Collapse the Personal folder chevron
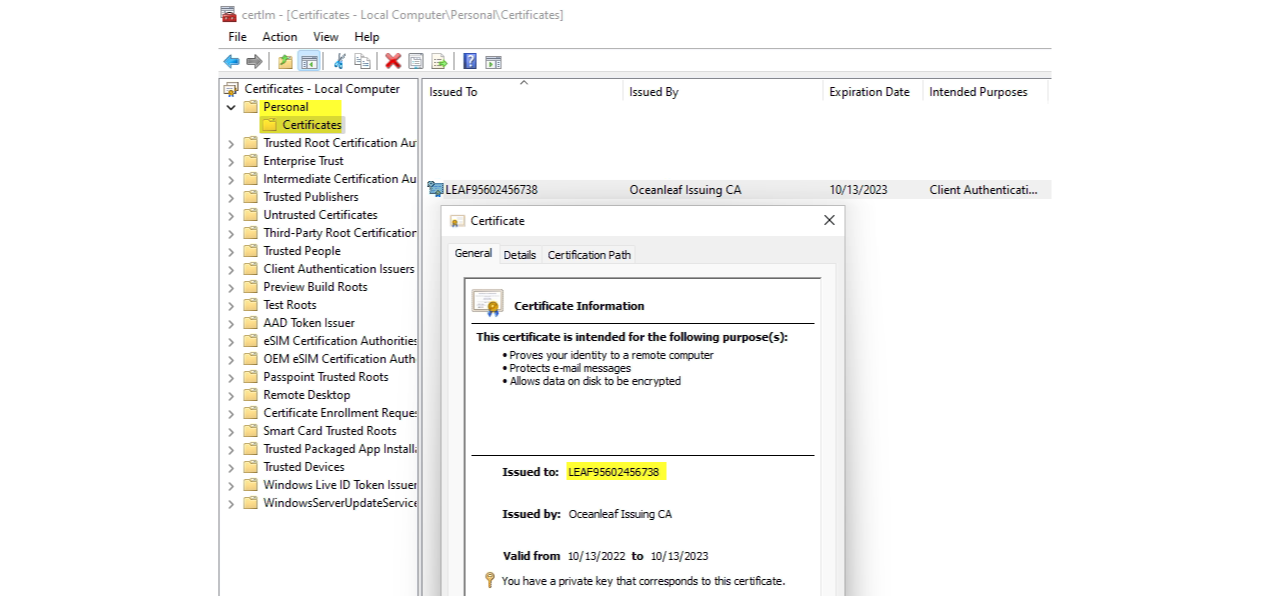This screenshot has height=602, width=1271. [x=231, y=107]
